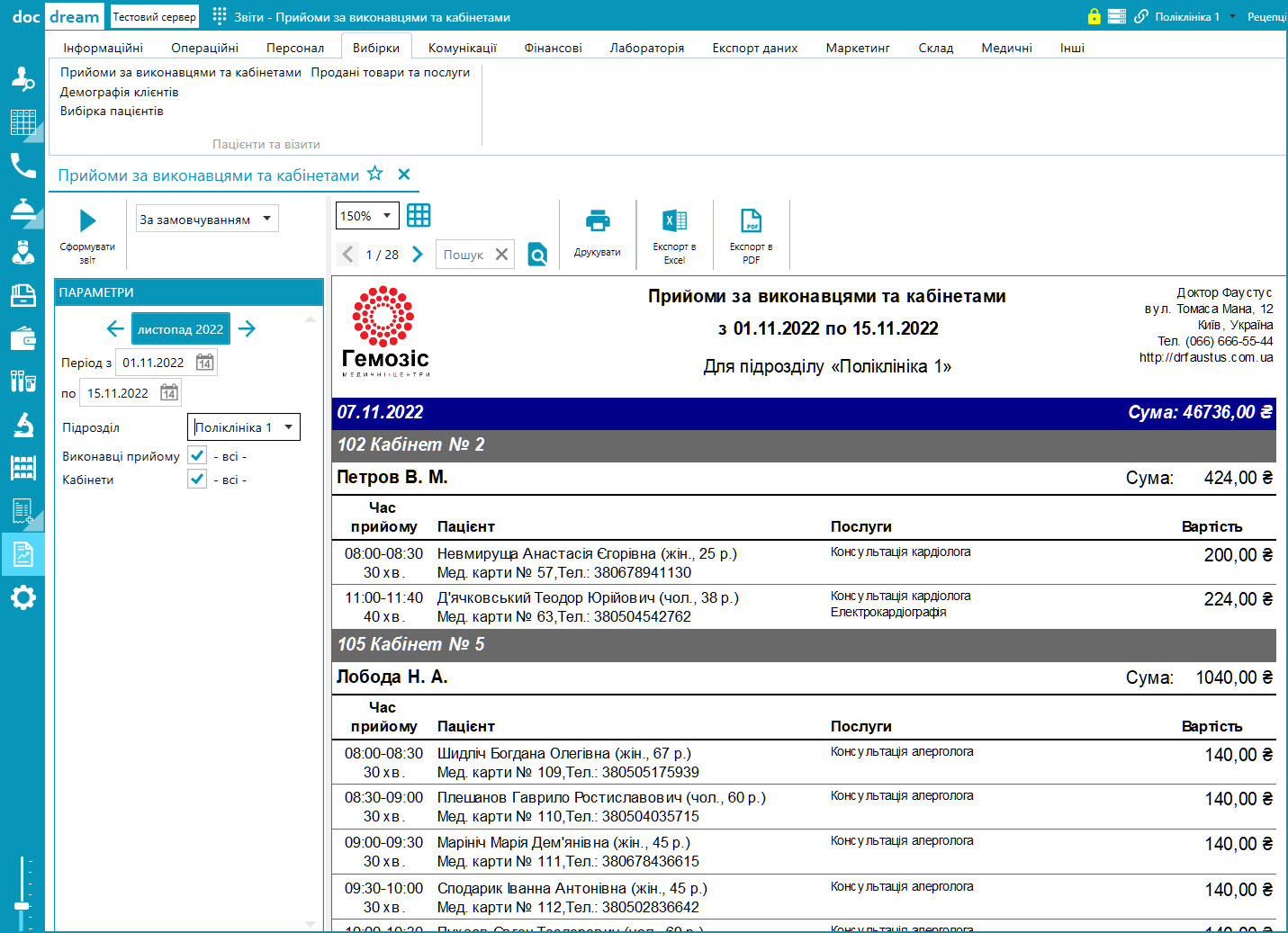Open the Маркетинг tab
This screenshot has height=933, width=1288.
tap(858, 48)
